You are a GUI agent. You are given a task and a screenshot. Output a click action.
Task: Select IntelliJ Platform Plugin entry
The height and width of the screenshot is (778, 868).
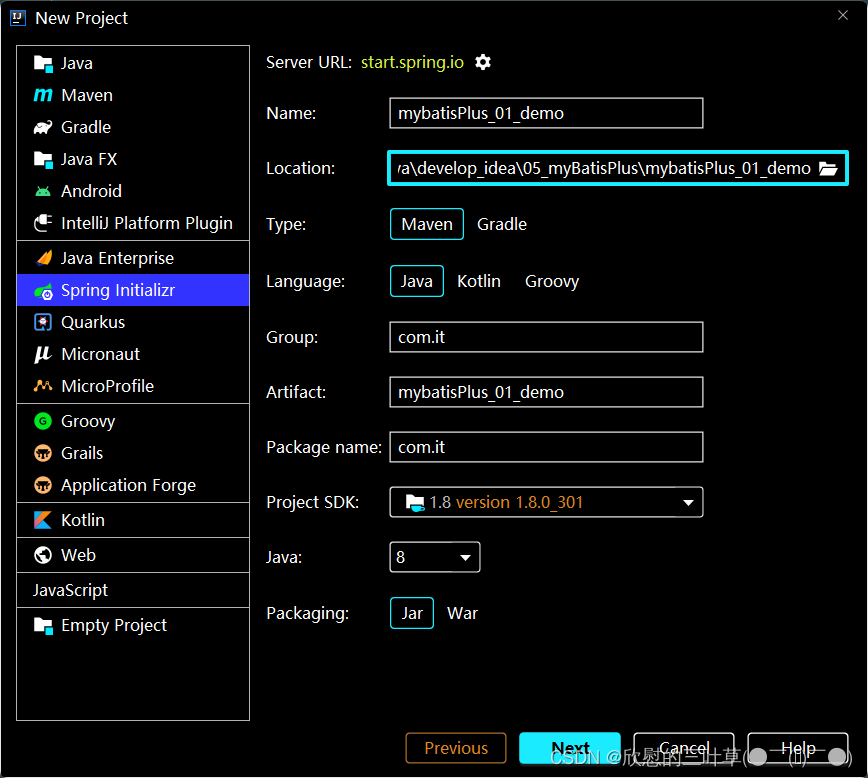click(147, 223)
